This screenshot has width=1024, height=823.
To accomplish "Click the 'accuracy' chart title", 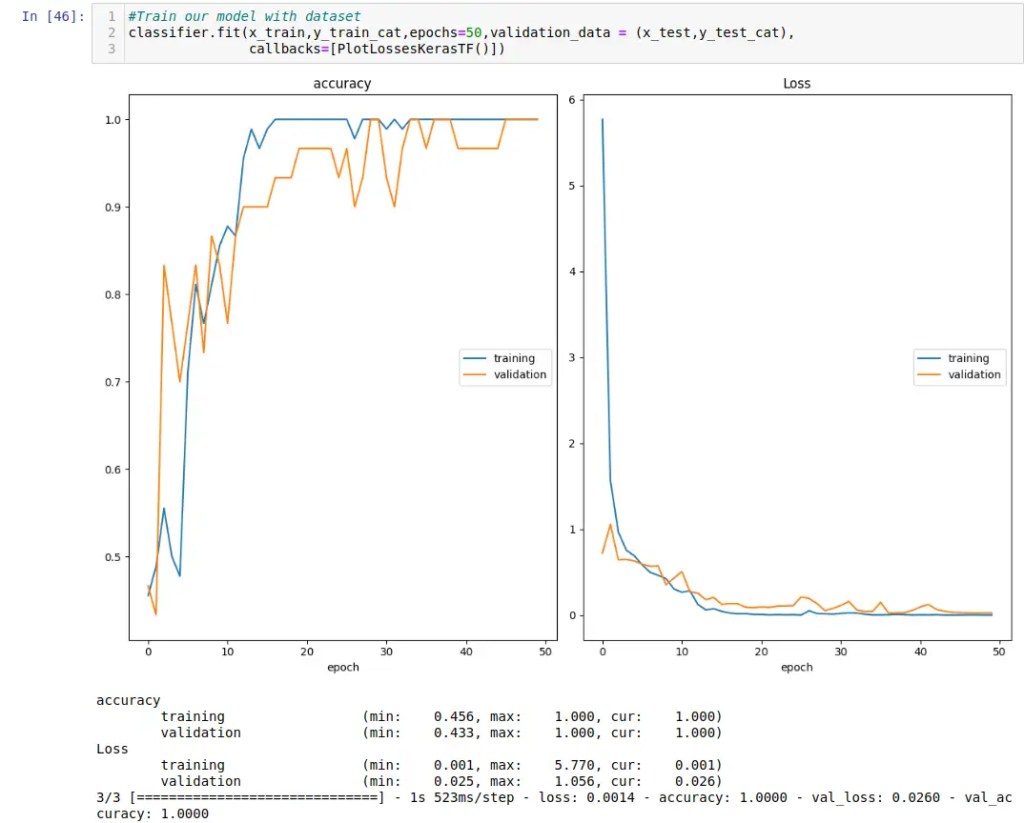I will (x=342, y=84).
